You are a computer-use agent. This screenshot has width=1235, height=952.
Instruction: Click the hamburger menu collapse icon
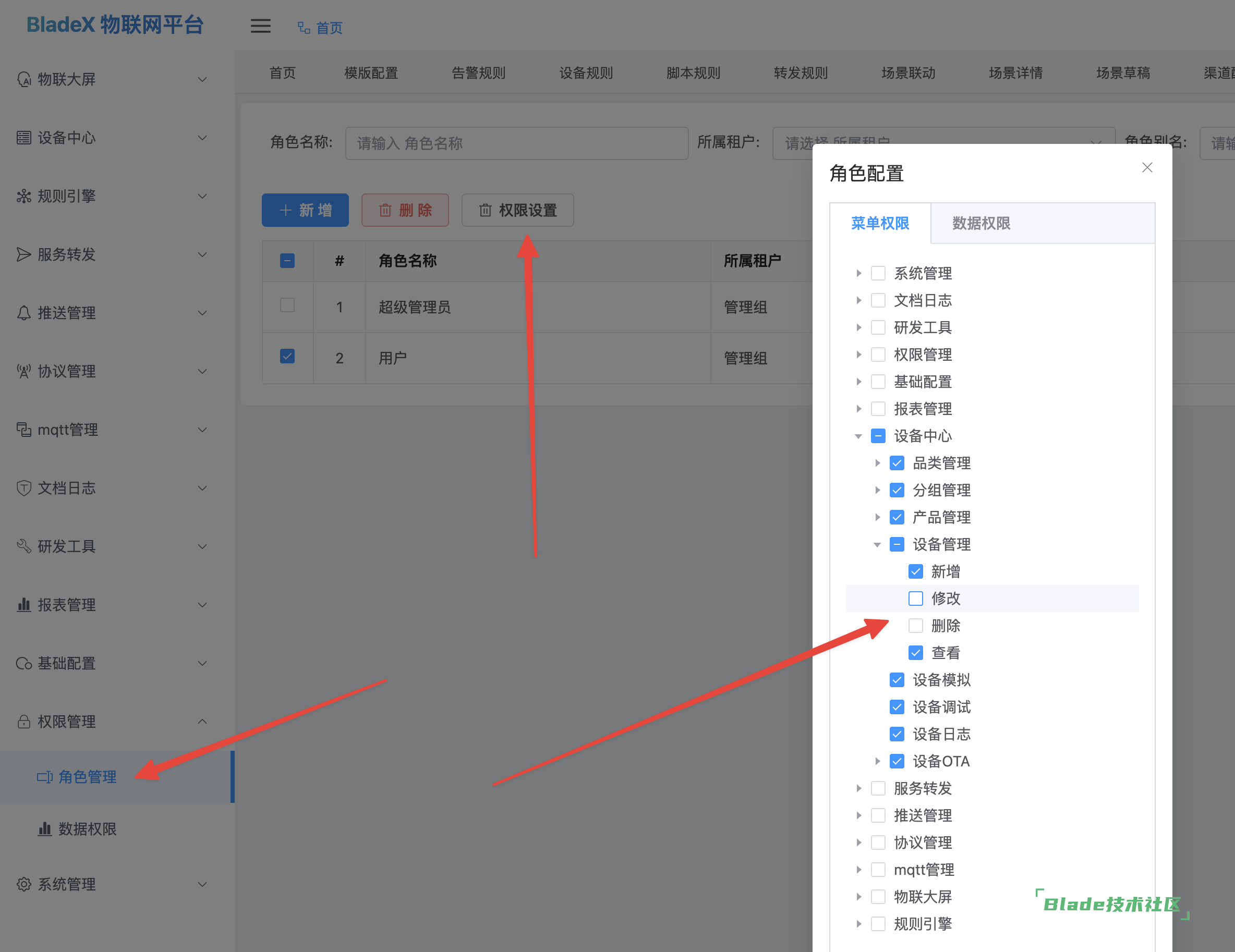[260, 27]
